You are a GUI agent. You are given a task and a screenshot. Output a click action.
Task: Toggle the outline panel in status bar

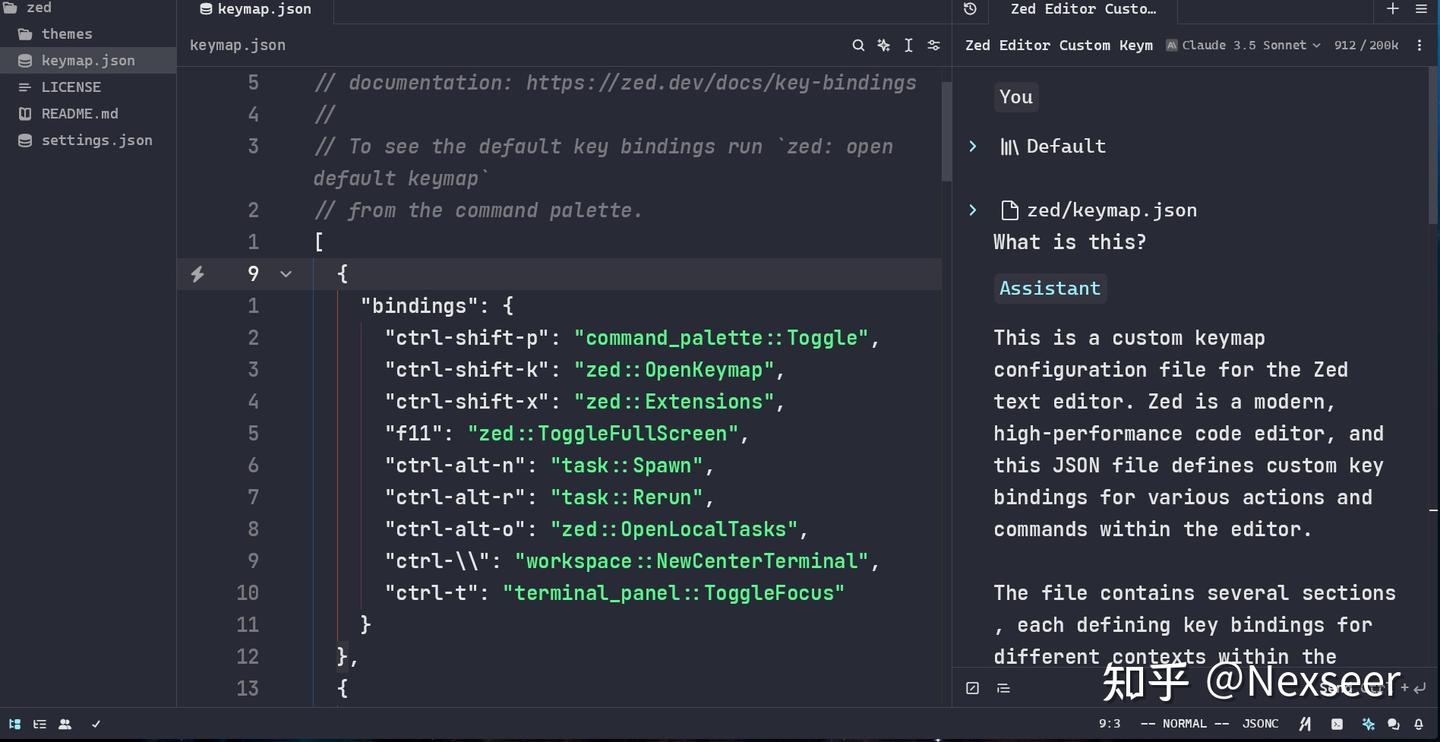(x=40, y=724)
